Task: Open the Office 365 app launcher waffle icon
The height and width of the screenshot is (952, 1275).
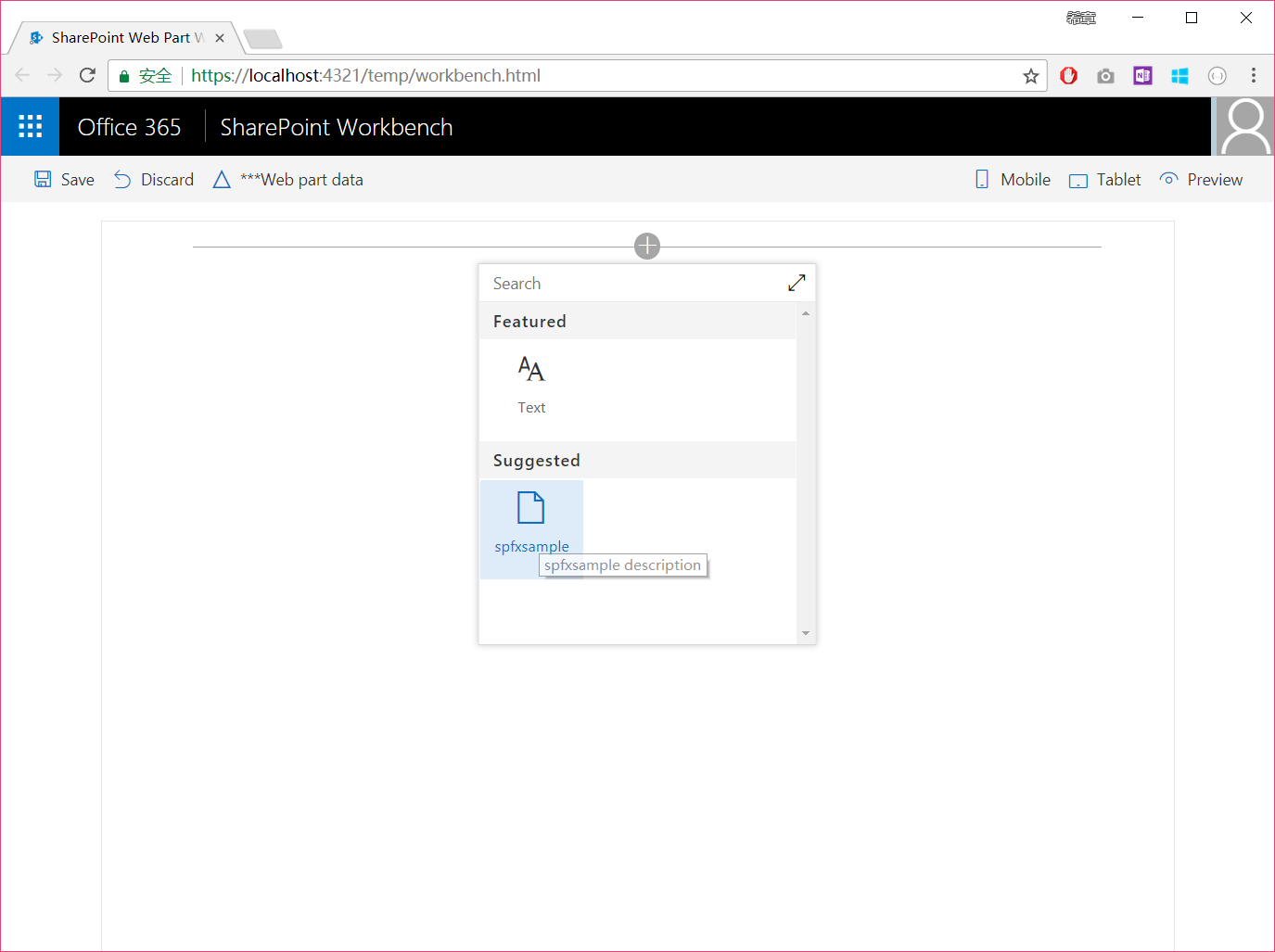Action: 29,126
